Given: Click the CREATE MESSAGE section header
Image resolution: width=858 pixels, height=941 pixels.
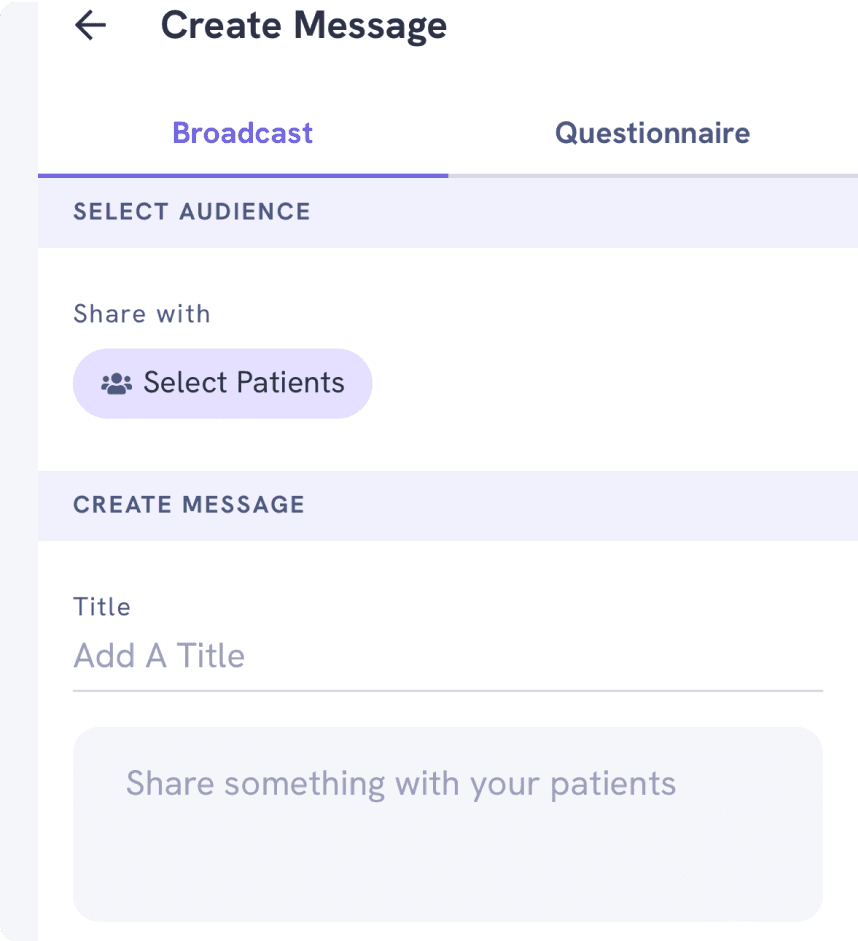Looking at the screenshot, I should pyautogui.click(x=188, y=505).
